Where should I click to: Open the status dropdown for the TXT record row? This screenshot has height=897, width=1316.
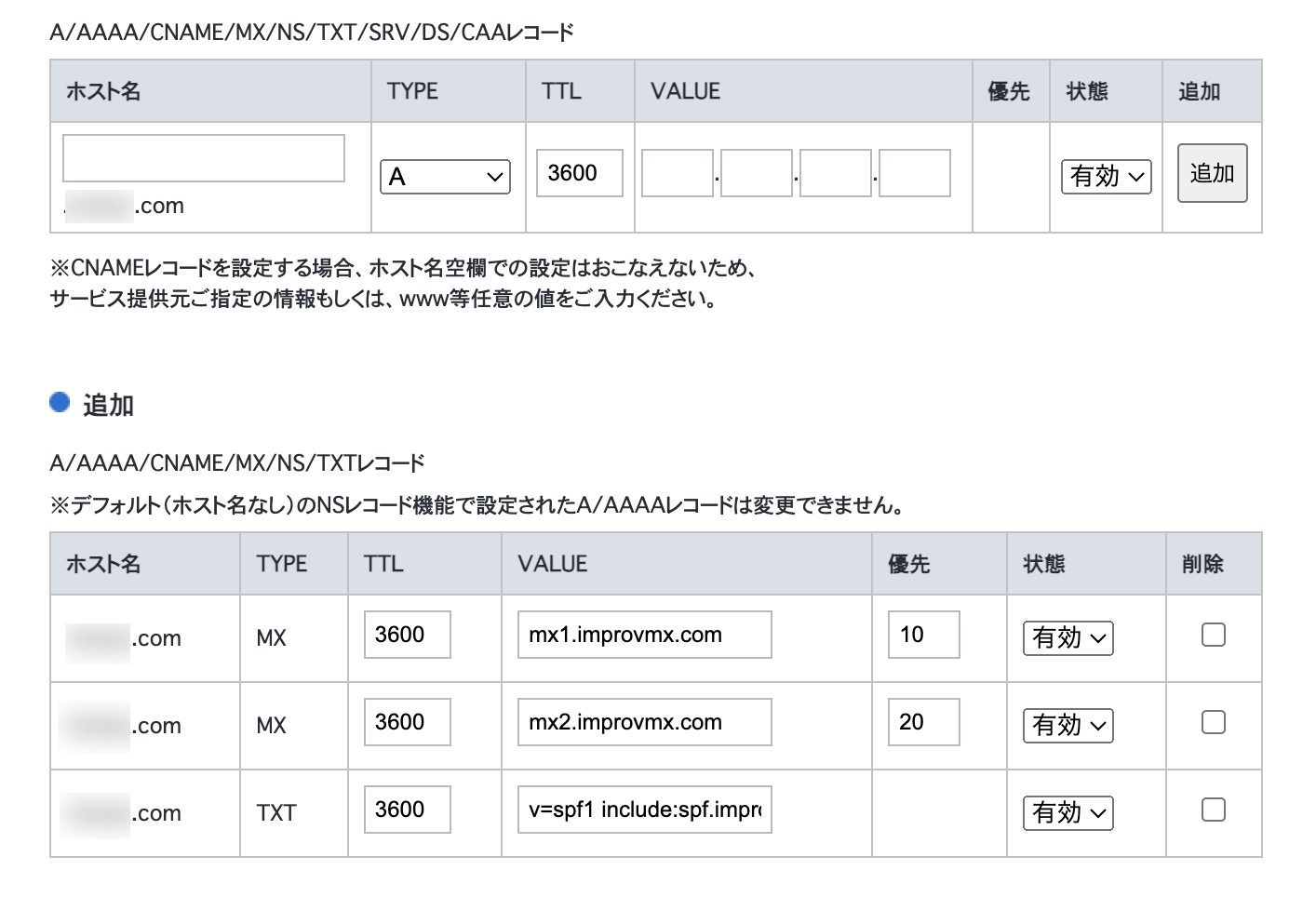point(1068,813)
